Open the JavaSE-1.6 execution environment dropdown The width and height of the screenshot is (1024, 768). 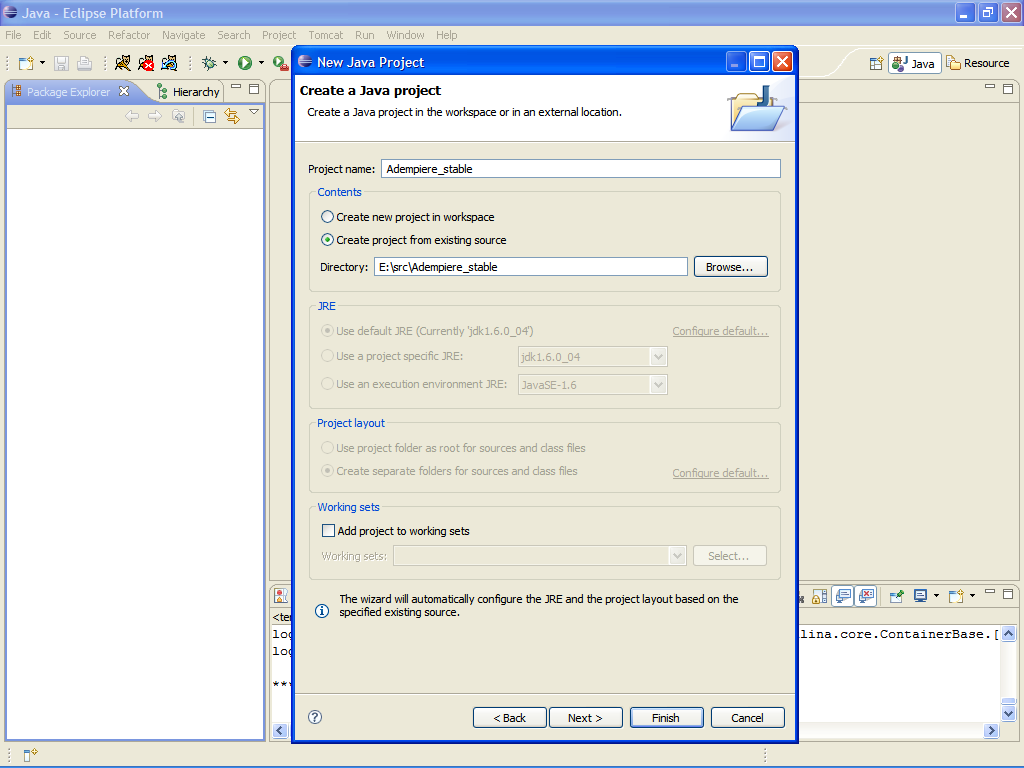tap(658, 385)
